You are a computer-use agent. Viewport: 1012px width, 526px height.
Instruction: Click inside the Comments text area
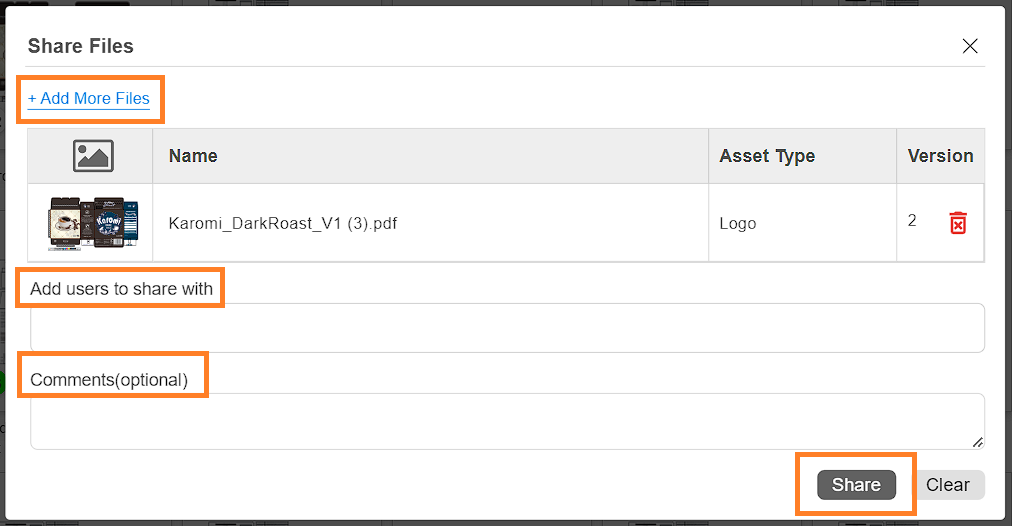pyautogui.click(x=507, y=421)
